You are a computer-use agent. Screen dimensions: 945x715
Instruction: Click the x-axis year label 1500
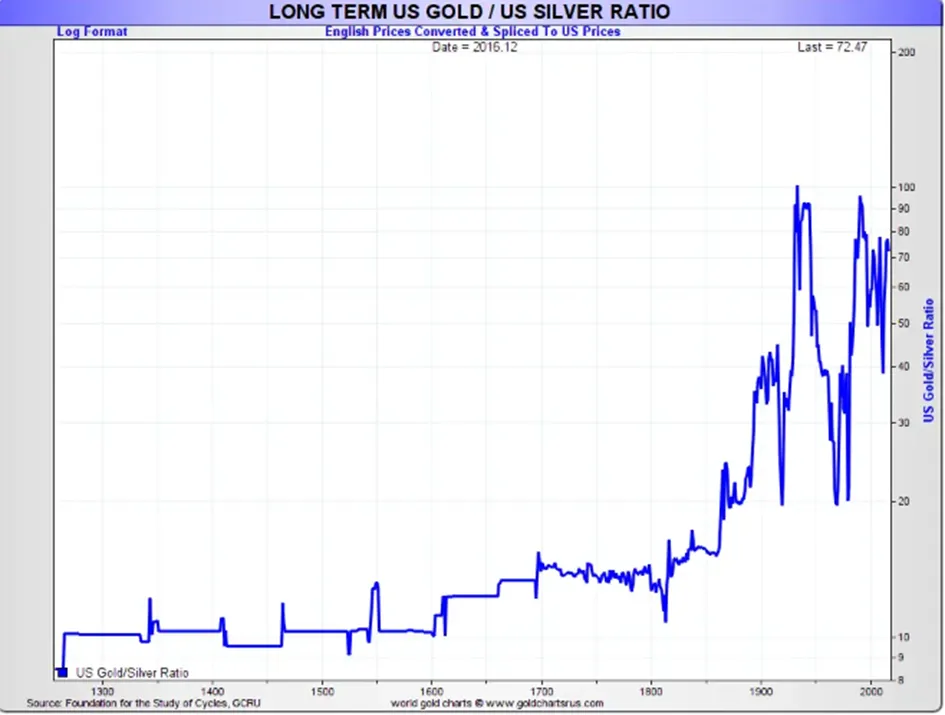click(x=322, y=691)
